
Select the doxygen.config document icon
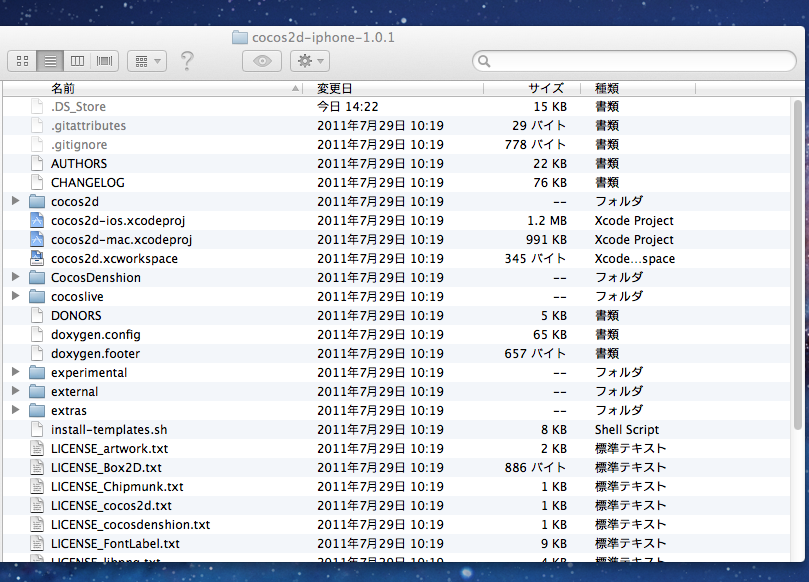click(37, 334)
